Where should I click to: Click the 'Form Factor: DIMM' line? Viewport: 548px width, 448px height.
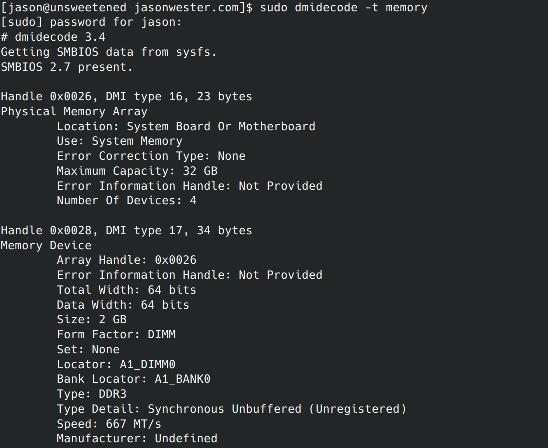(116, 334)
